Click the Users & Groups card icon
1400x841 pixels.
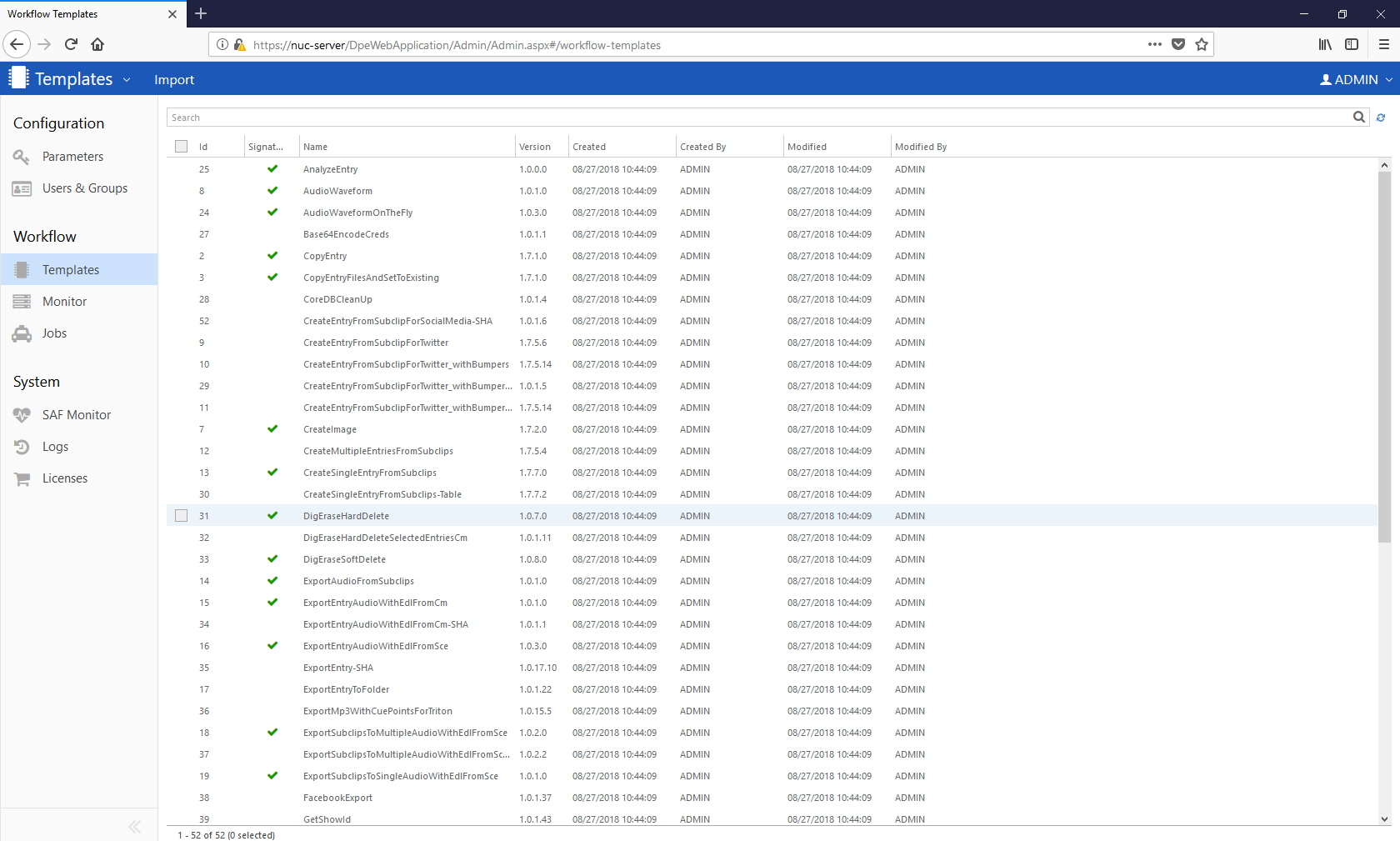pyautogui.click(x=22, y=189)
